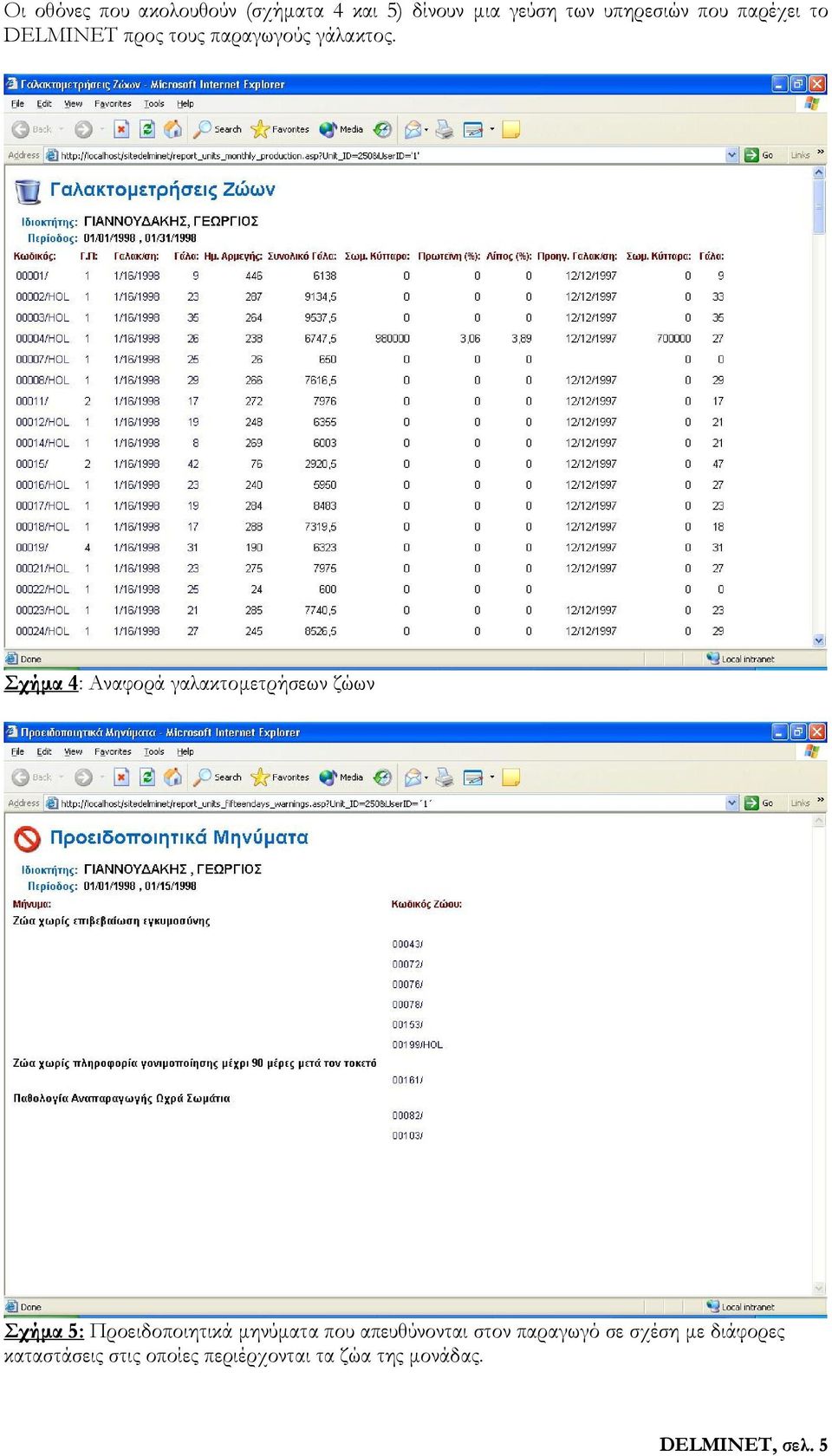
Task: Open History icon in the Προειδοποιητικά Μηνύματα window
Action: (382, 777)
